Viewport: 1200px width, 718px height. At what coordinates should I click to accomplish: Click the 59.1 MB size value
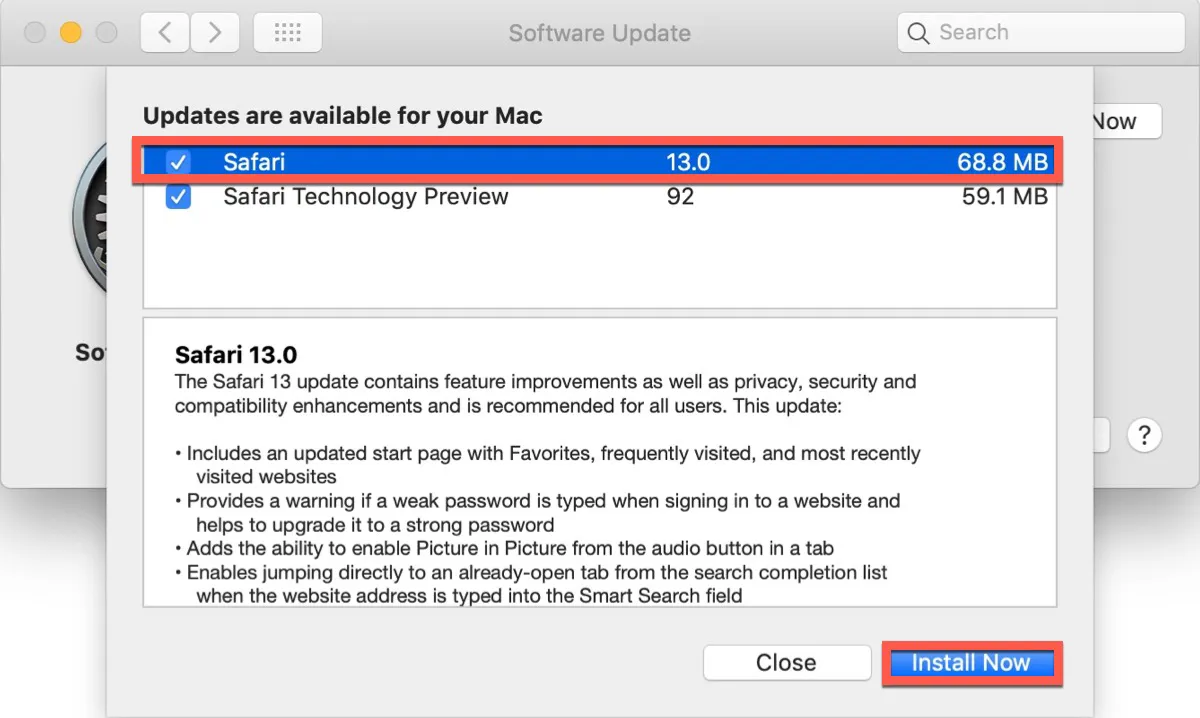pyautogui.click(x=1004, y=197)
